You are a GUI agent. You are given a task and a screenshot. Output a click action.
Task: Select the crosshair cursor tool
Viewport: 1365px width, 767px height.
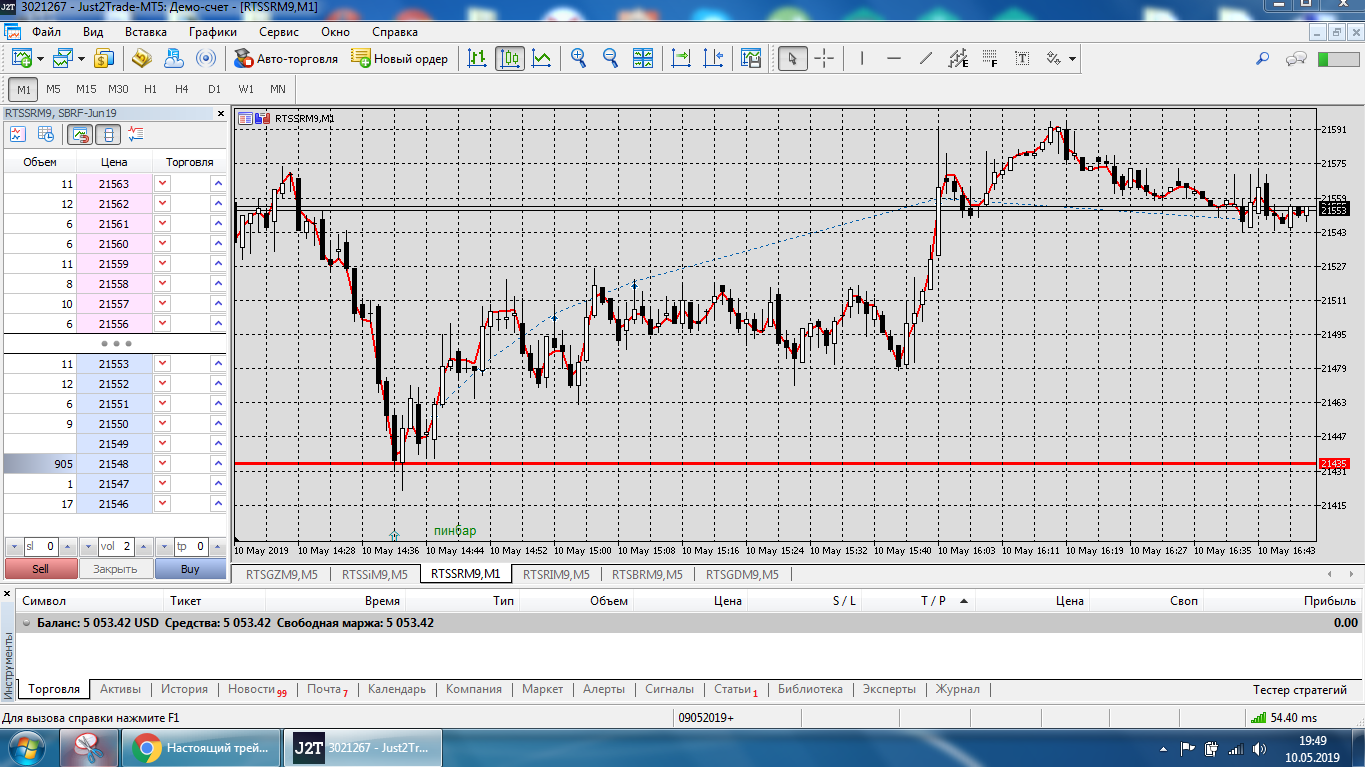click(x=824, y=59)
